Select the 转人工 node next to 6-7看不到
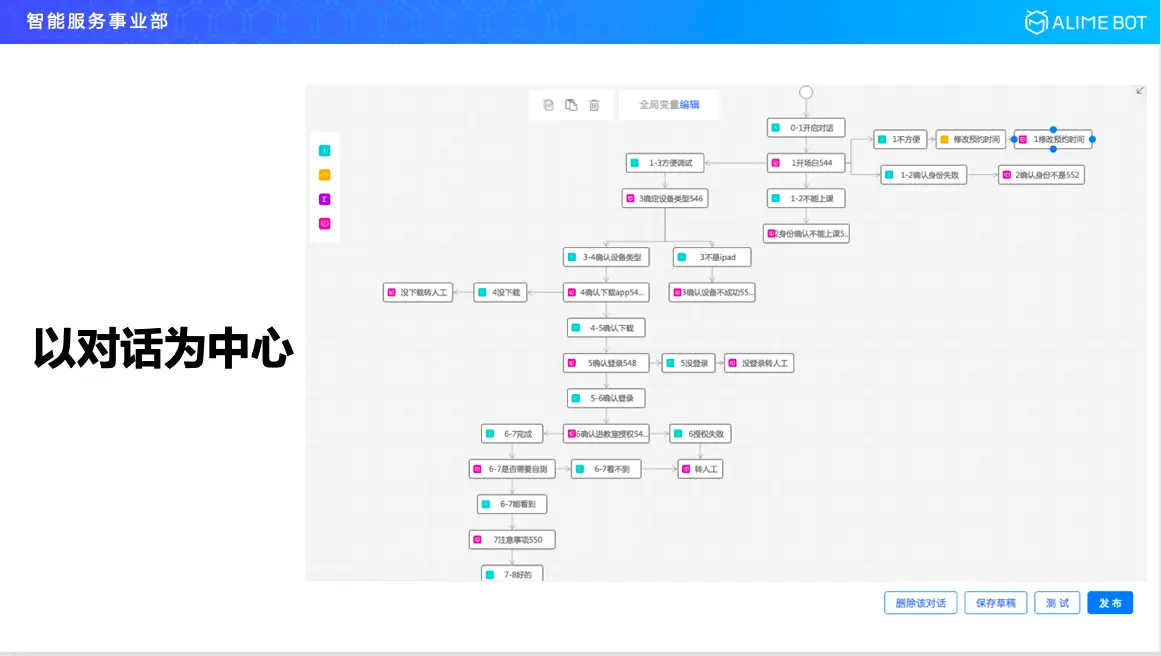1161x656 pixels. tap(700, 469)
